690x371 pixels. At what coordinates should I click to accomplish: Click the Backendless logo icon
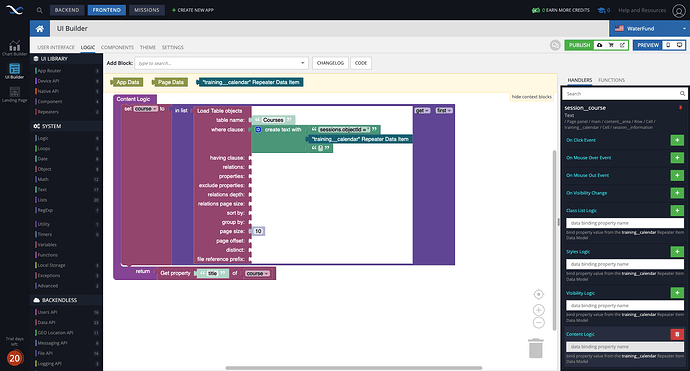(x=15, y=10)
